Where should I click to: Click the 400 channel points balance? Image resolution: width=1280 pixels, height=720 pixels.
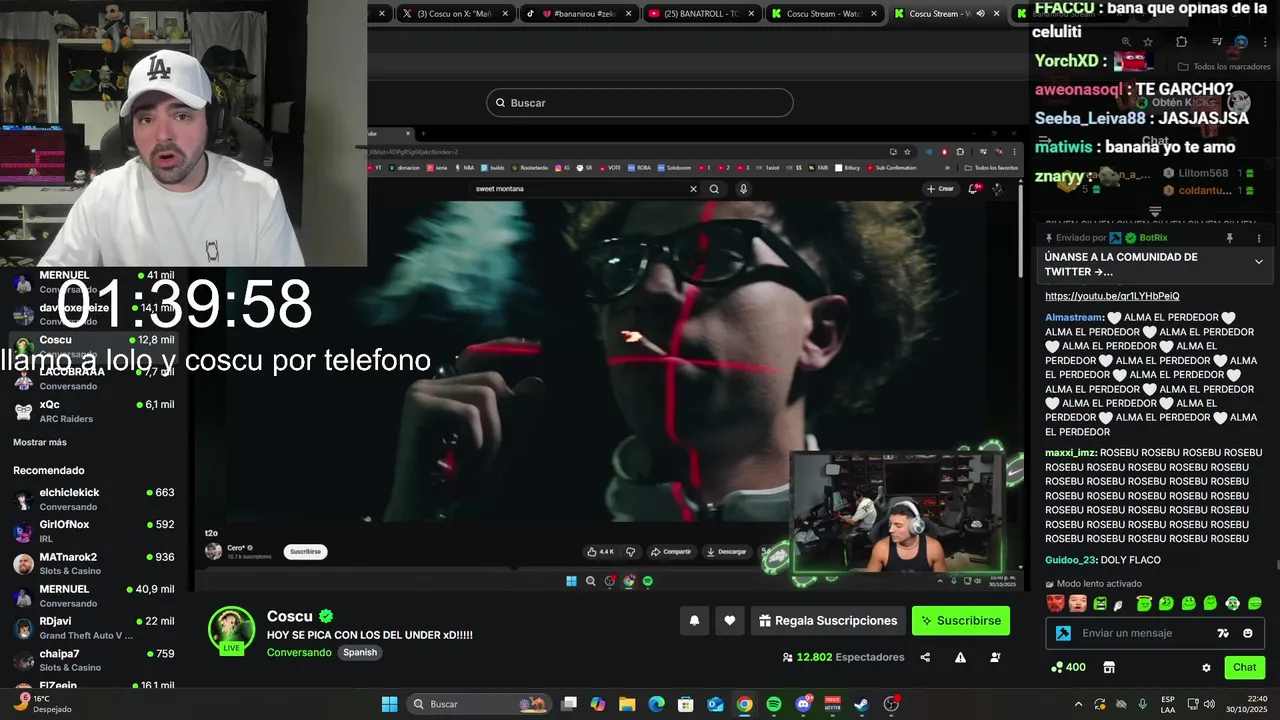(x=1068, y=667)
